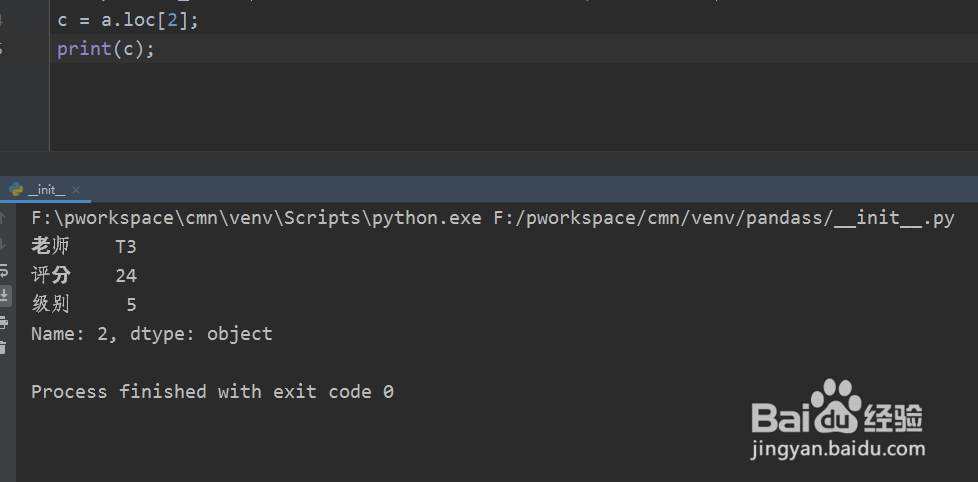
Task: Click the jingyan.baidu.com watermark text
Action: click(840, 449)
